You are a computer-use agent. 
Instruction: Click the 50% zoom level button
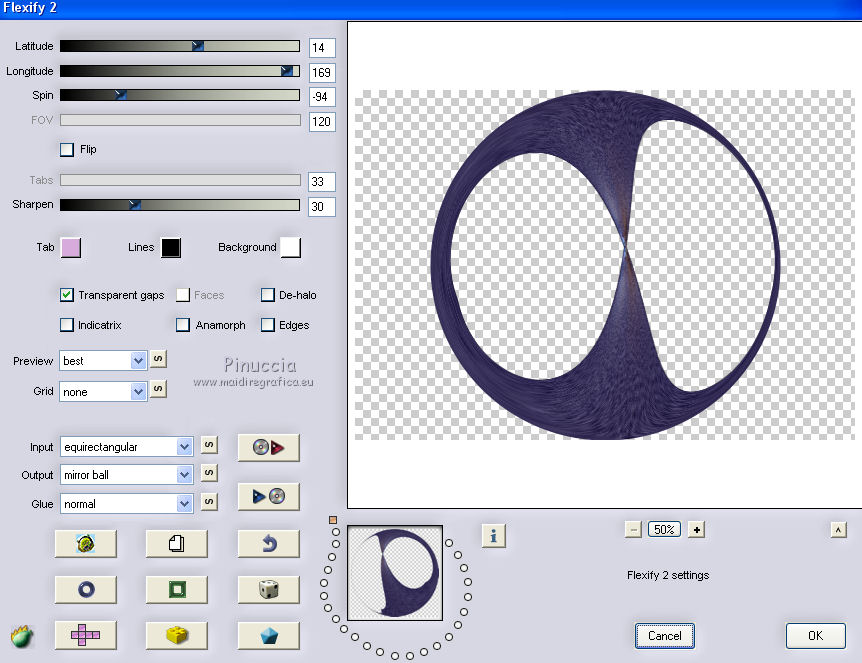click(x=665, y=529)
